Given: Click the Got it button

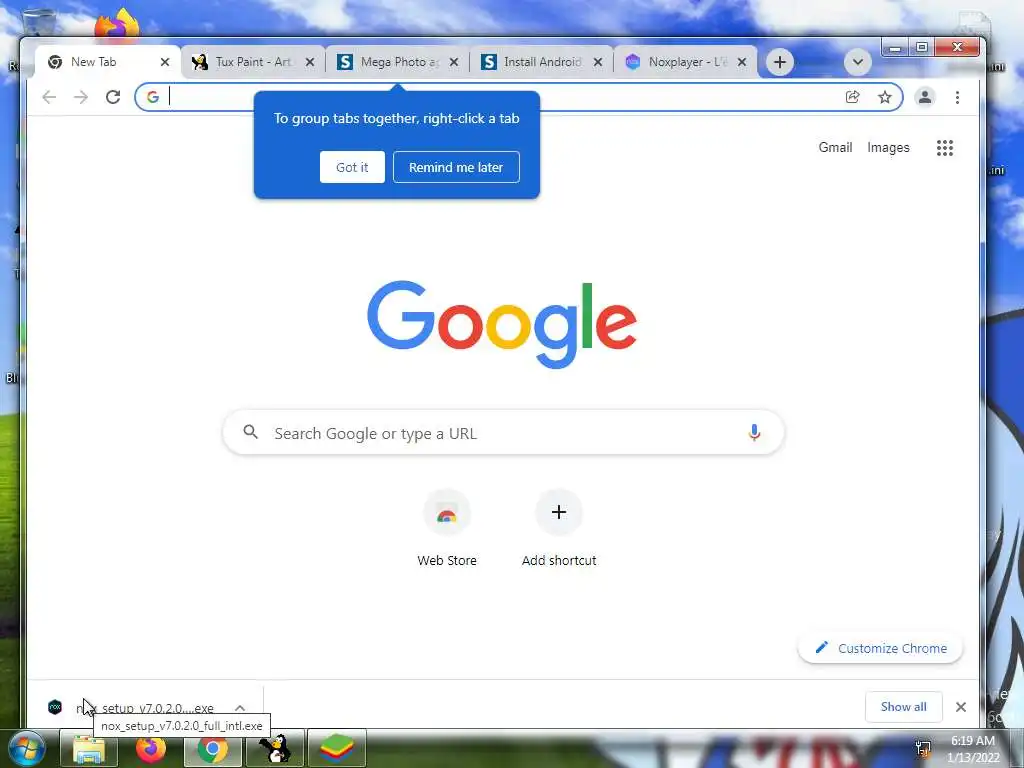Looking at the screenshot, I should [x=352, y=167].
